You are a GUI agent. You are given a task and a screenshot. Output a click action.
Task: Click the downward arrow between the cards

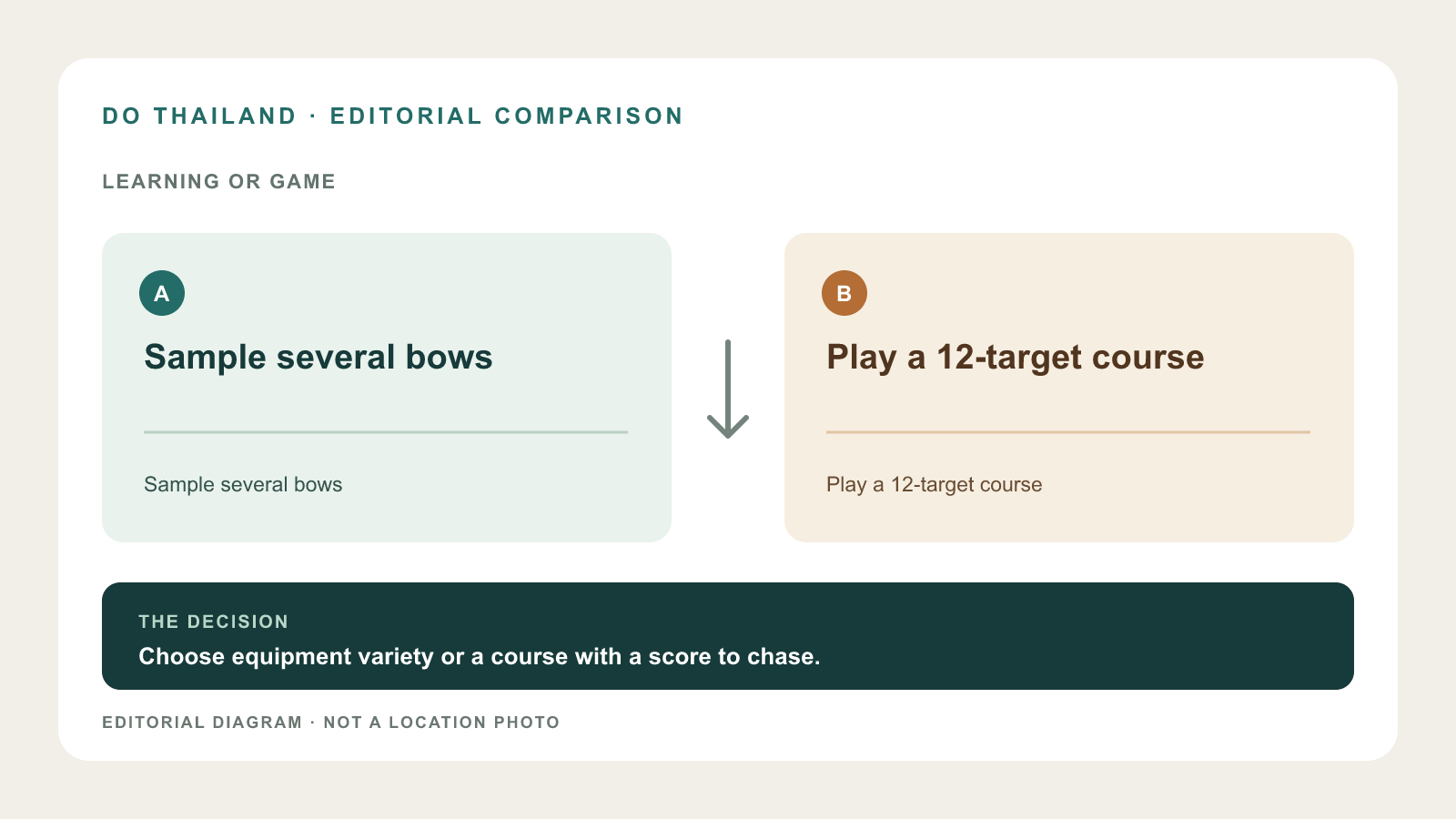728,389
